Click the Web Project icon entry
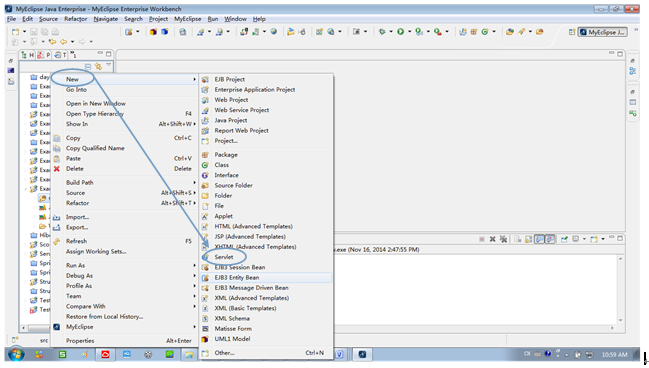 [205, 100]
